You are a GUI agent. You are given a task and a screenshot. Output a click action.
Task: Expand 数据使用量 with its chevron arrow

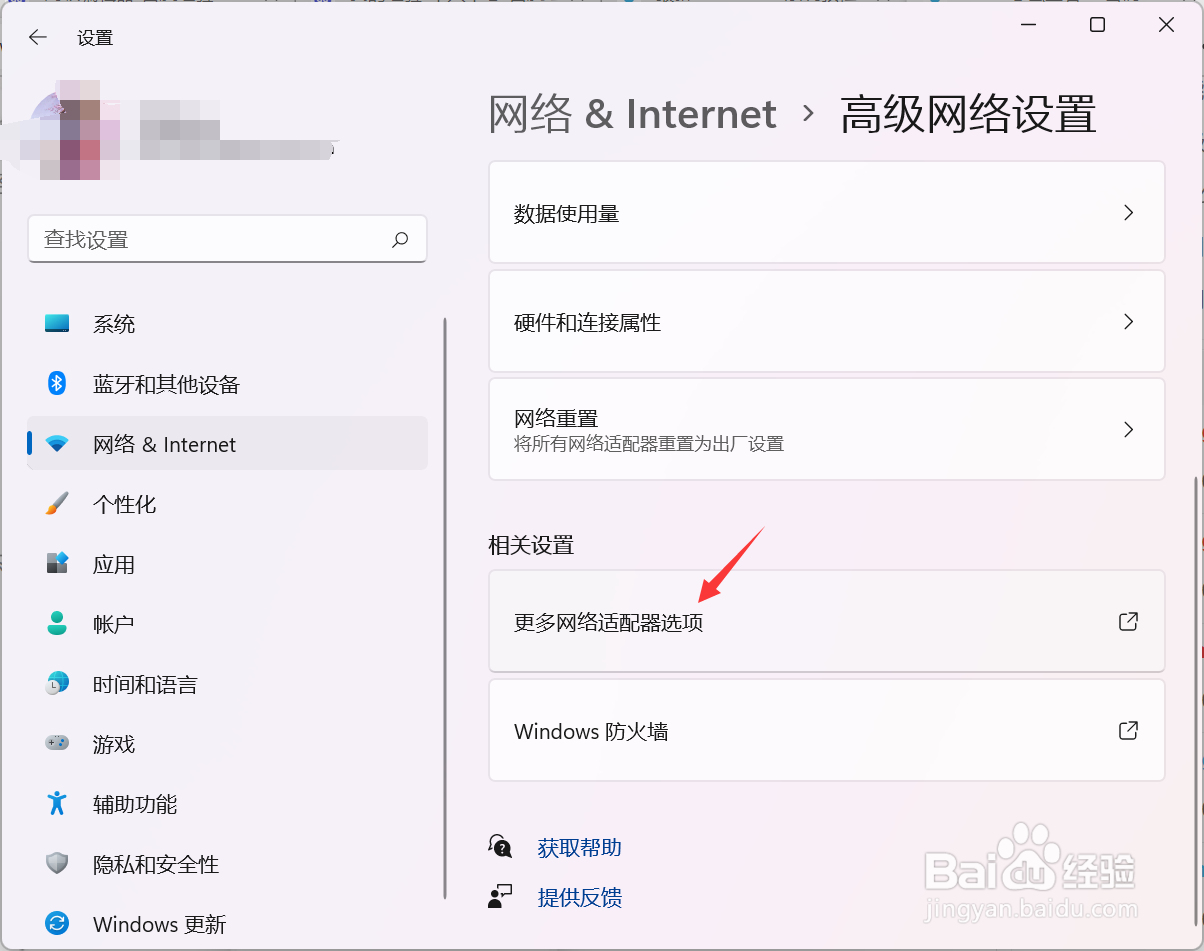point(1128,213)
